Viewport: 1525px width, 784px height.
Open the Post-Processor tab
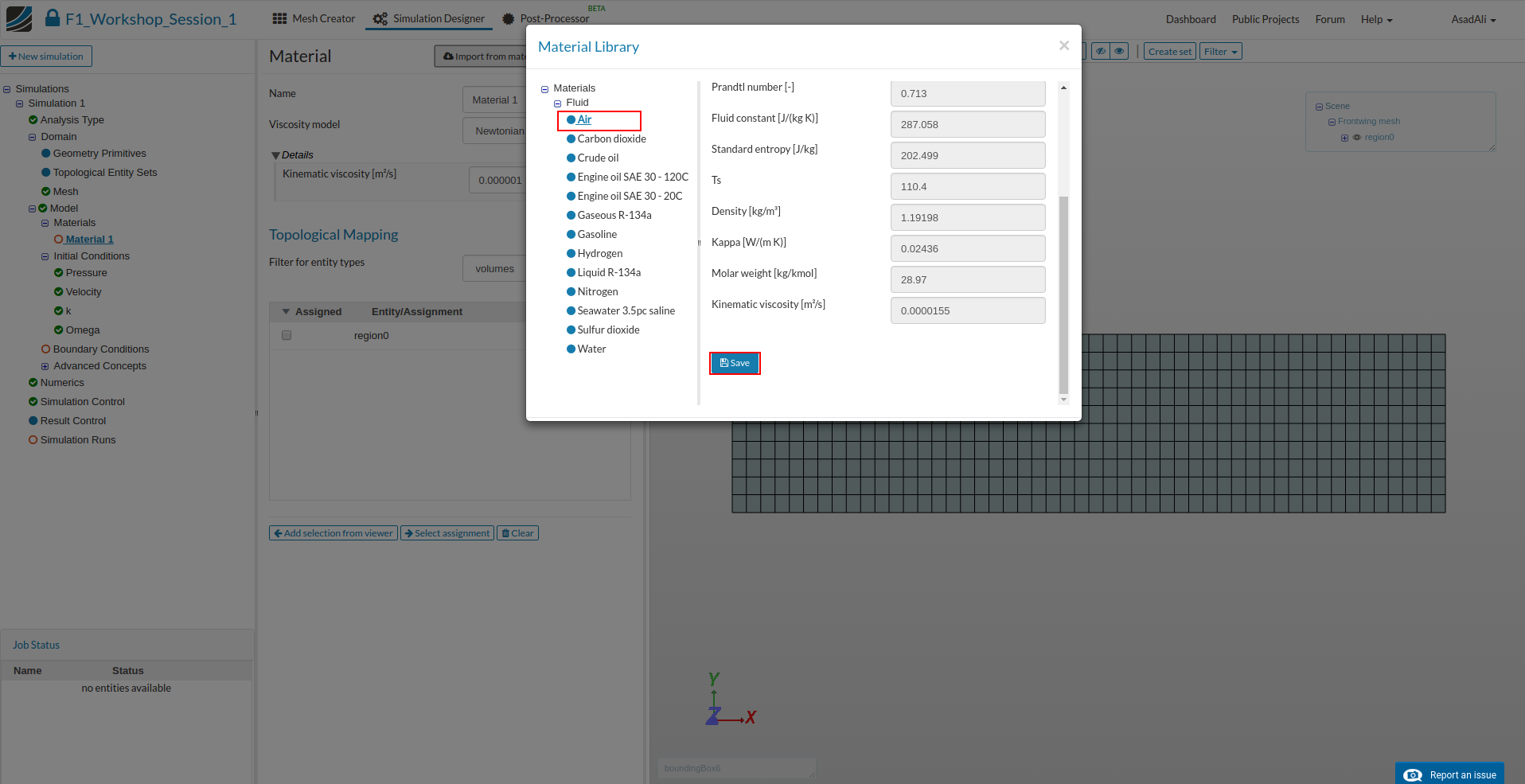point(546,18)
